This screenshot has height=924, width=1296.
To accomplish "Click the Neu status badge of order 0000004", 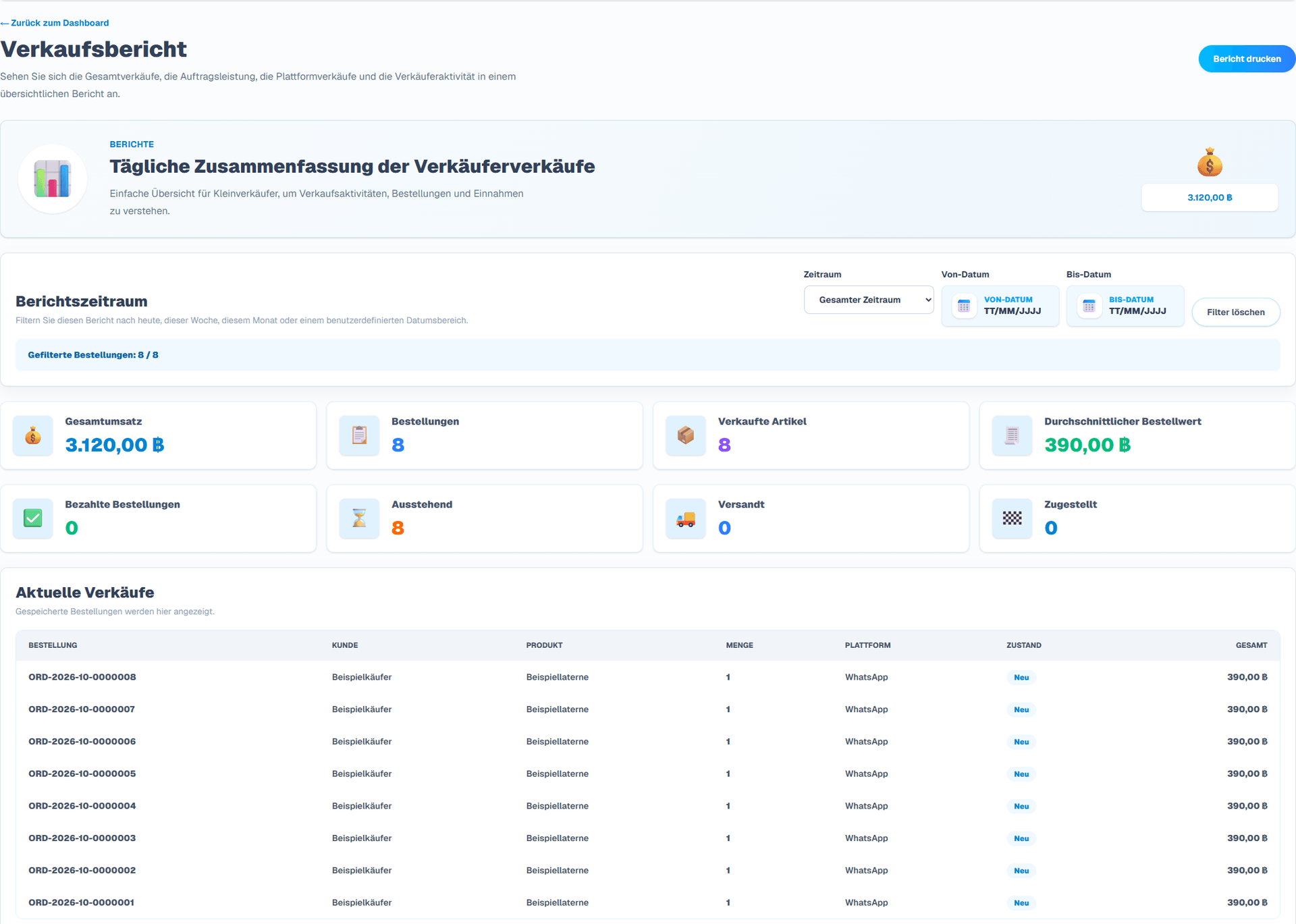I will (1021, 807).
